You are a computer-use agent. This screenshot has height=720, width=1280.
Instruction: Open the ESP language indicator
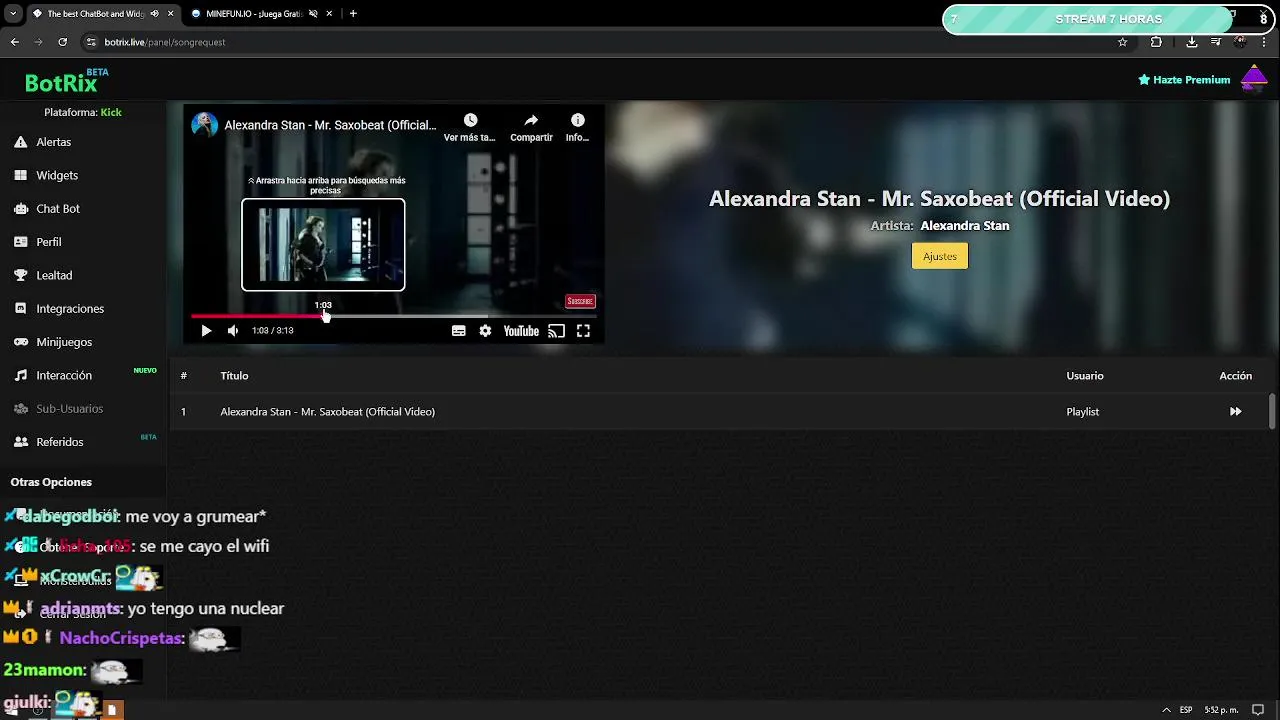pyautogui.click(x=1186, y=710)
